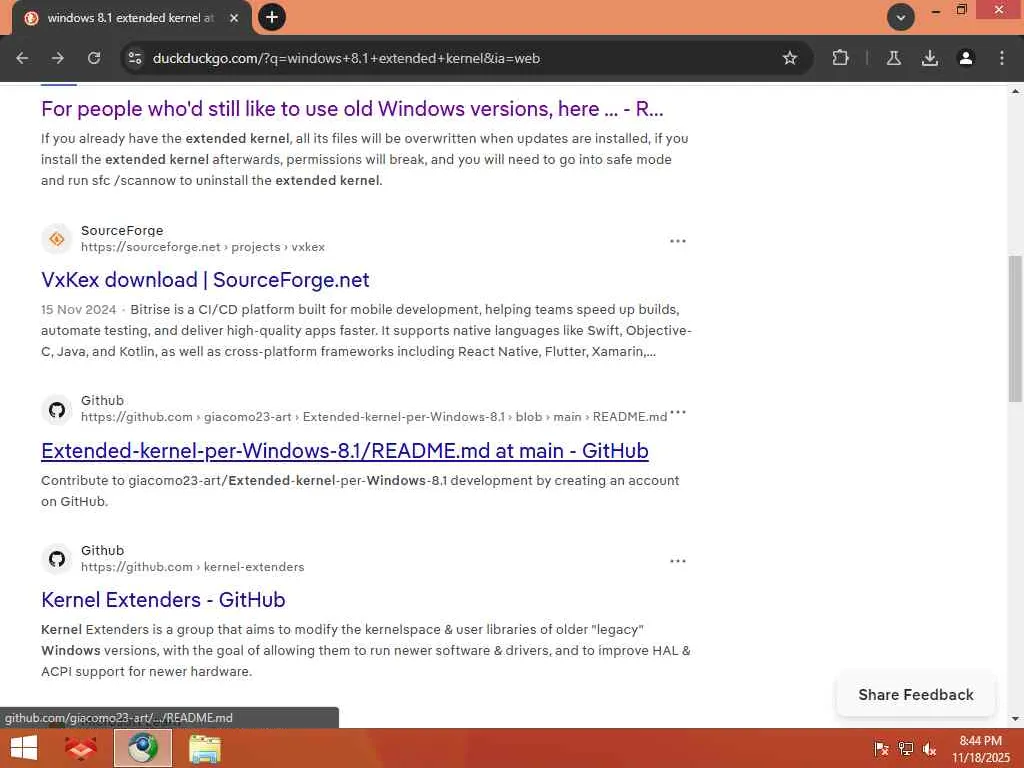Open 'For people who'd still like to use old Windows versions' result
This screenshot has height=768, width=1024.
pyautogui.click(x=352, y=108)
